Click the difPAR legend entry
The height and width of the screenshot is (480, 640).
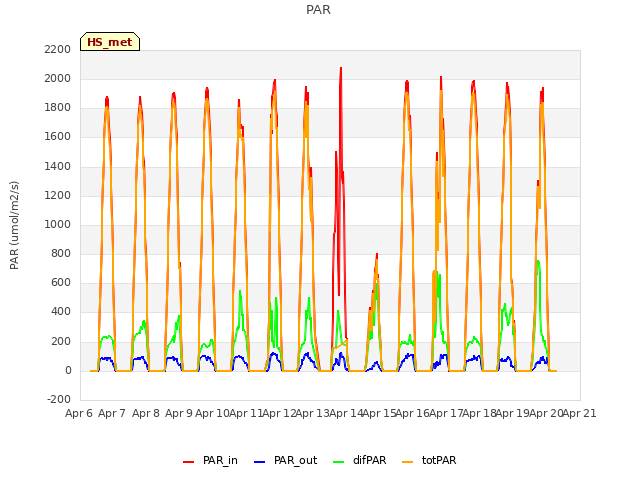(360, 460)
